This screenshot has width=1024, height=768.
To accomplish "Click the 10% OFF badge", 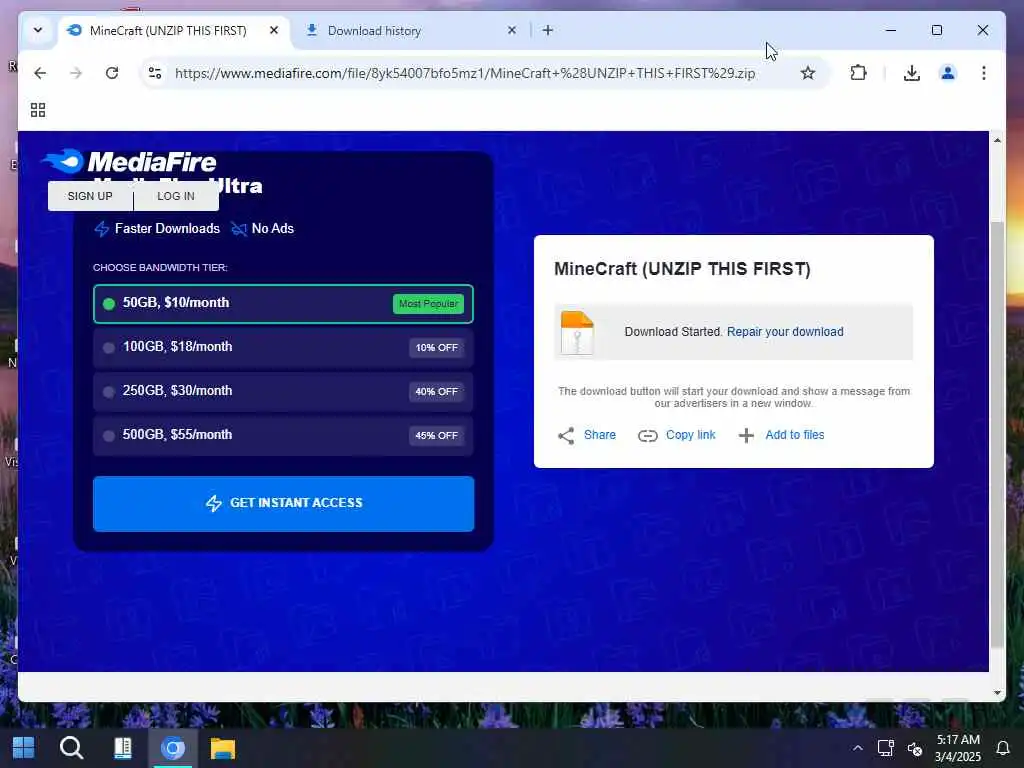I will pos(436,348).
